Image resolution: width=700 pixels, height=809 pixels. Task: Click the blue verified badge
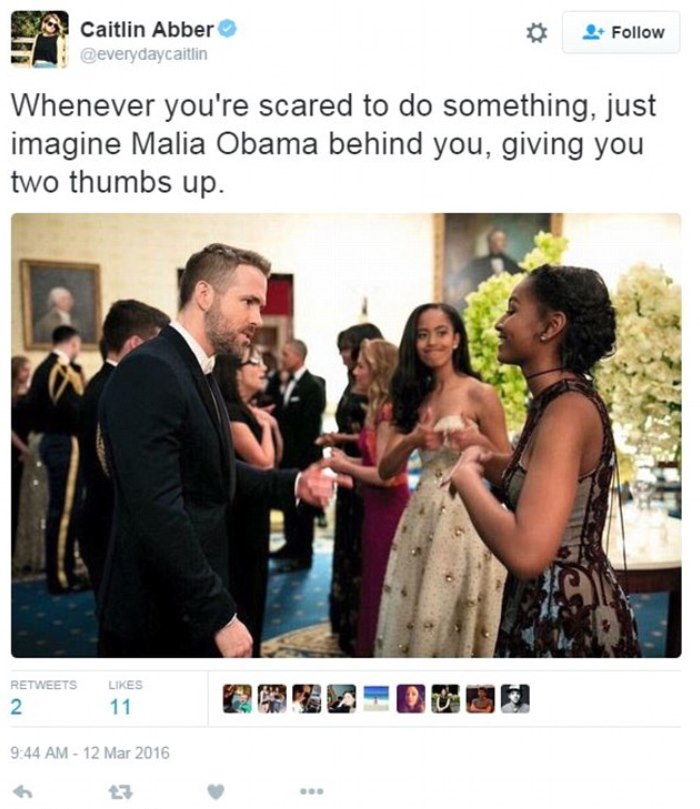[227, 29]
